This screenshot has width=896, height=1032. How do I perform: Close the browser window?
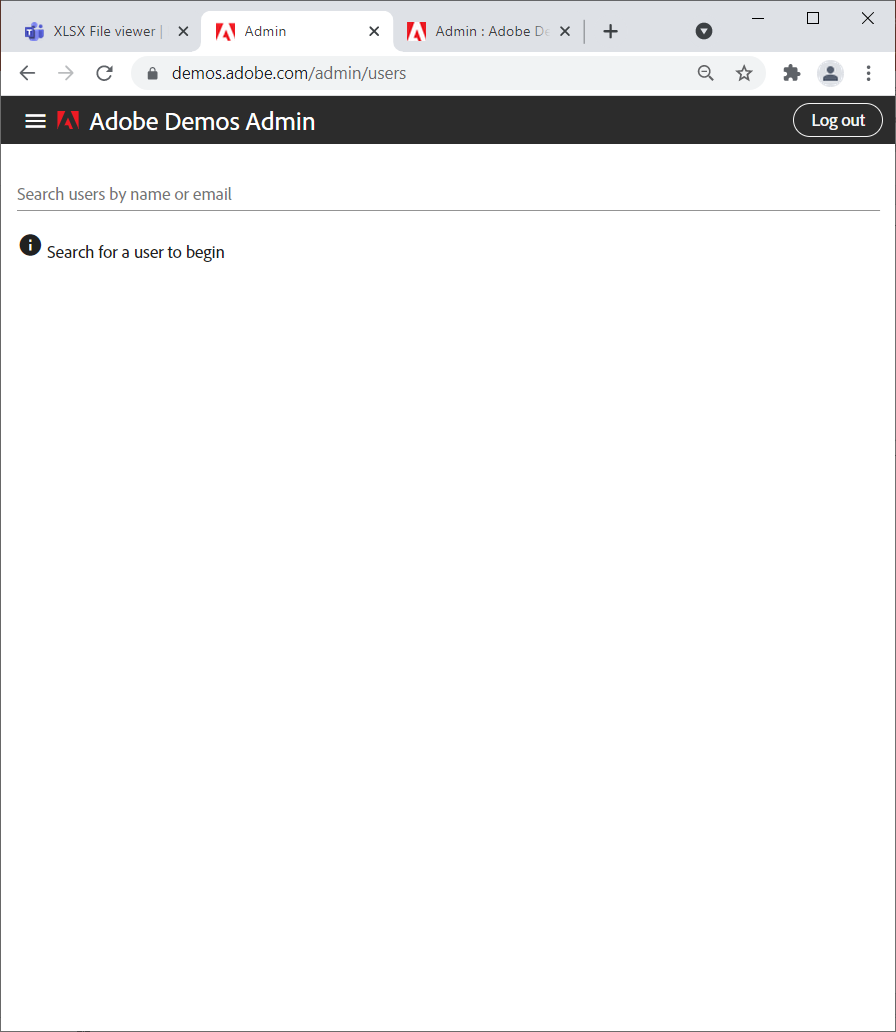click(x=868, y=18)
